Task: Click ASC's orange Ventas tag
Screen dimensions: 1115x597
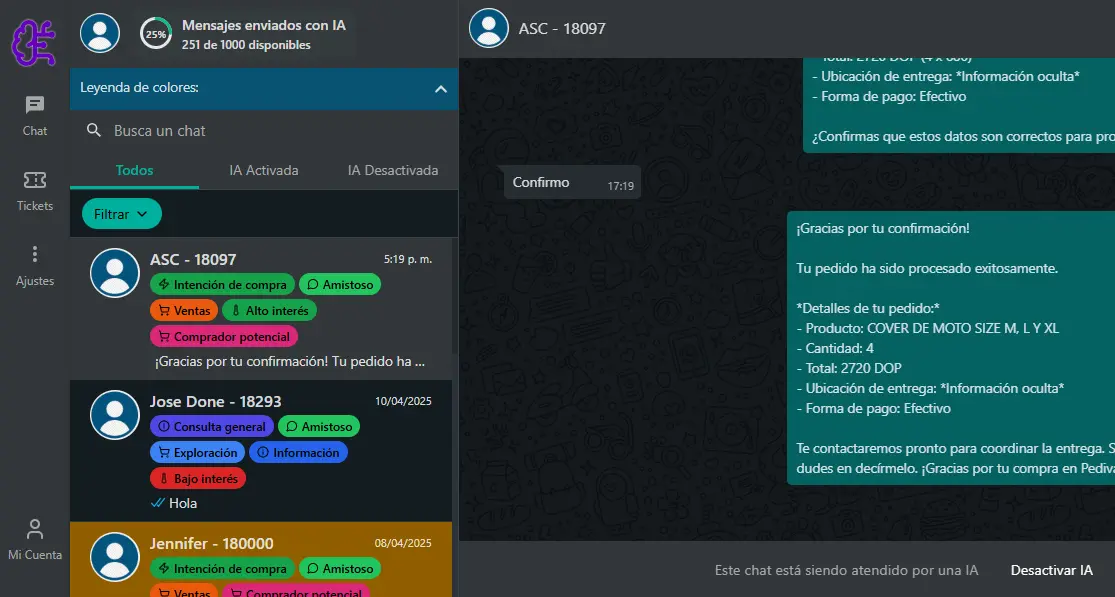Action: point(184,311)
